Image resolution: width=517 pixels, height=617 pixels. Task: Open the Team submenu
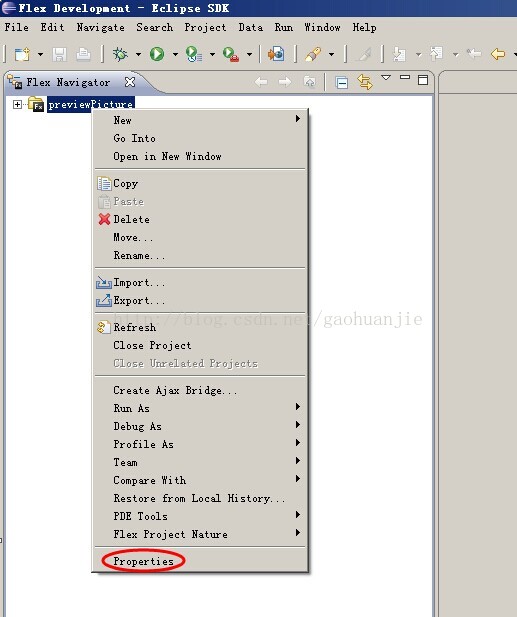coord(200,462)
